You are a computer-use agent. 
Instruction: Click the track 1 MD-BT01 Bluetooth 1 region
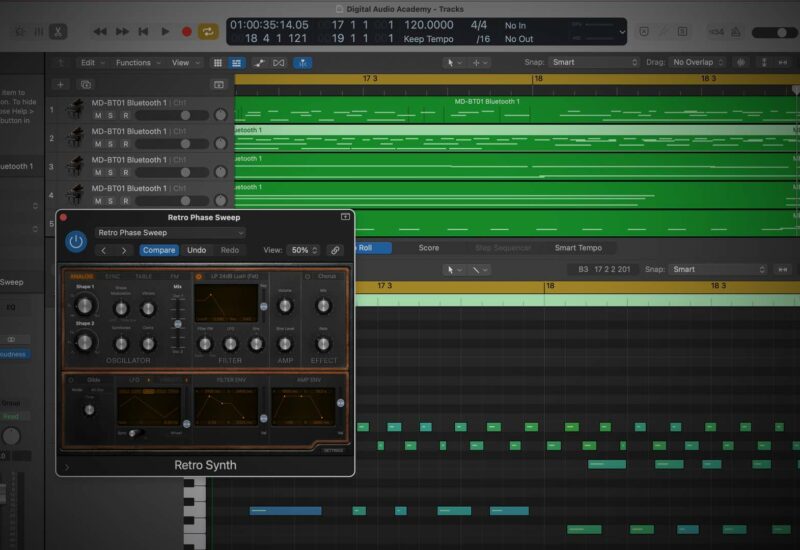click(516, 110)
